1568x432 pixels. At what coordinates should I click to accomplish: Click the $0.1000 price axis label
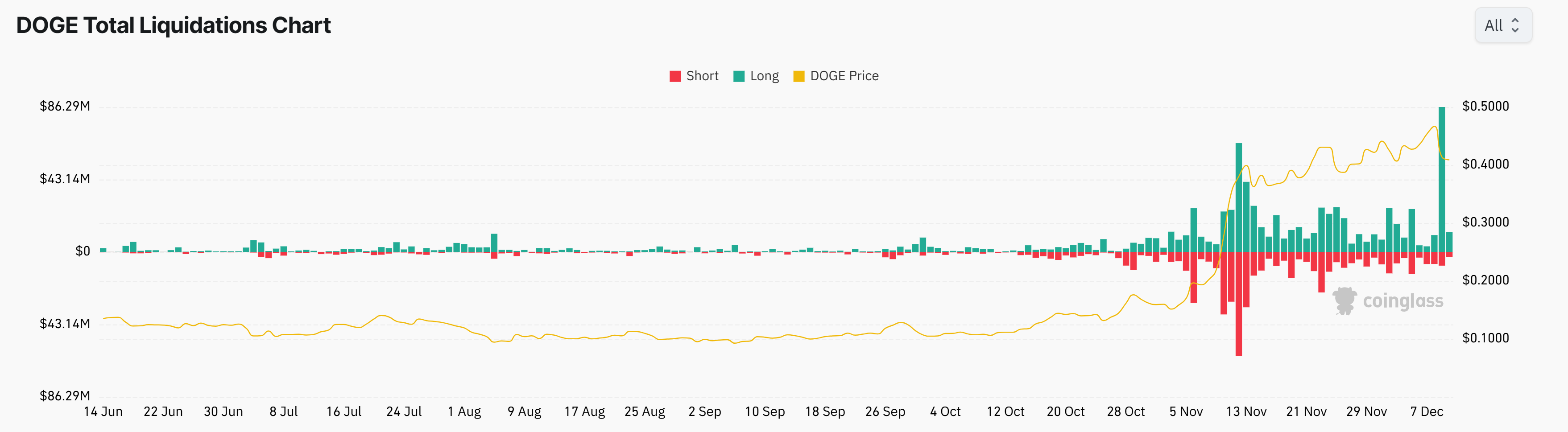click(1485, 338)
